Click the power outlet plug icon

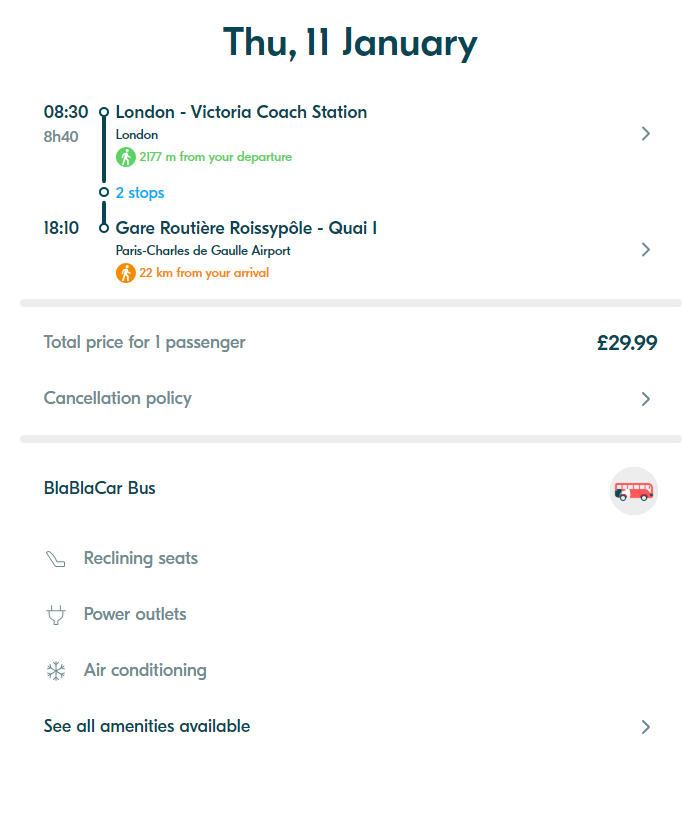point(56,615)
